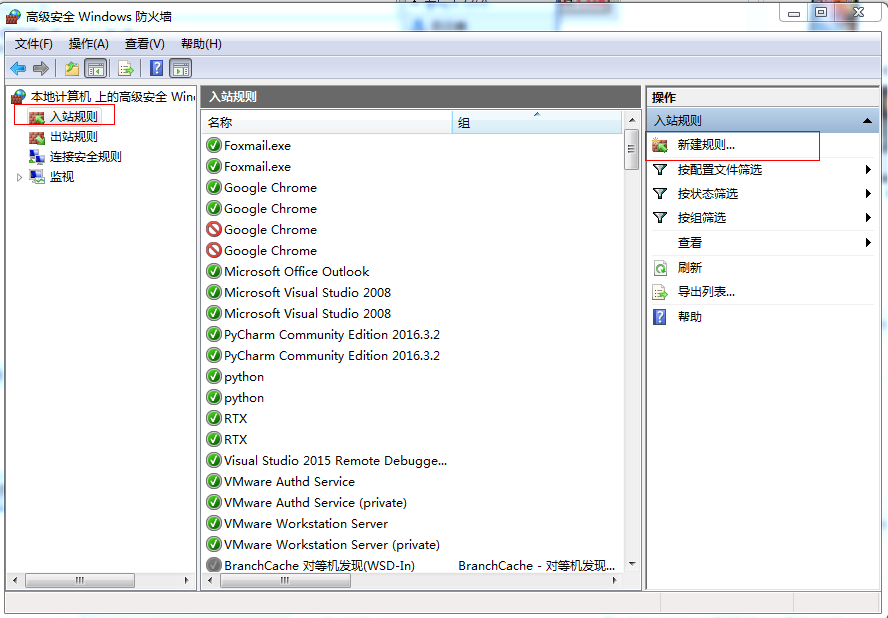The image size is (888, 618).
Task: Click the BranchCache group cell text
Action: (536, 565)
